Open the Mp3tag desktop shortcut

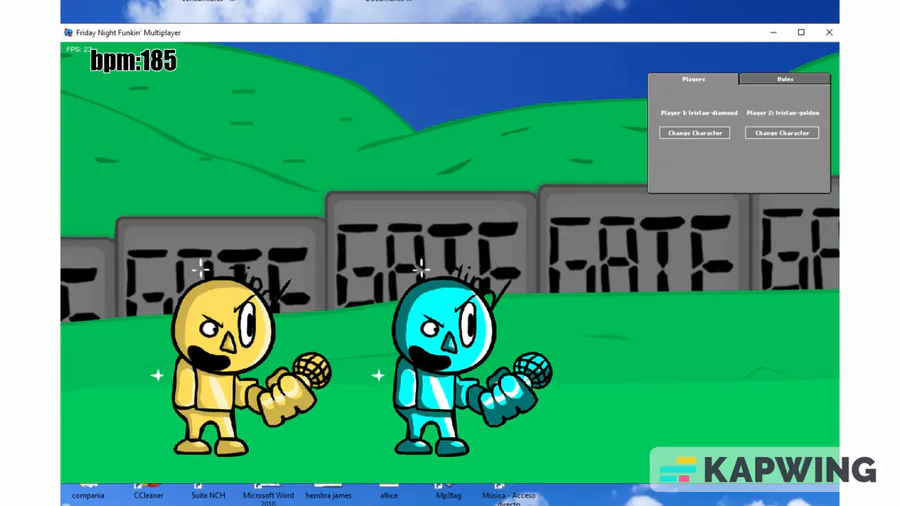(448, 492)
